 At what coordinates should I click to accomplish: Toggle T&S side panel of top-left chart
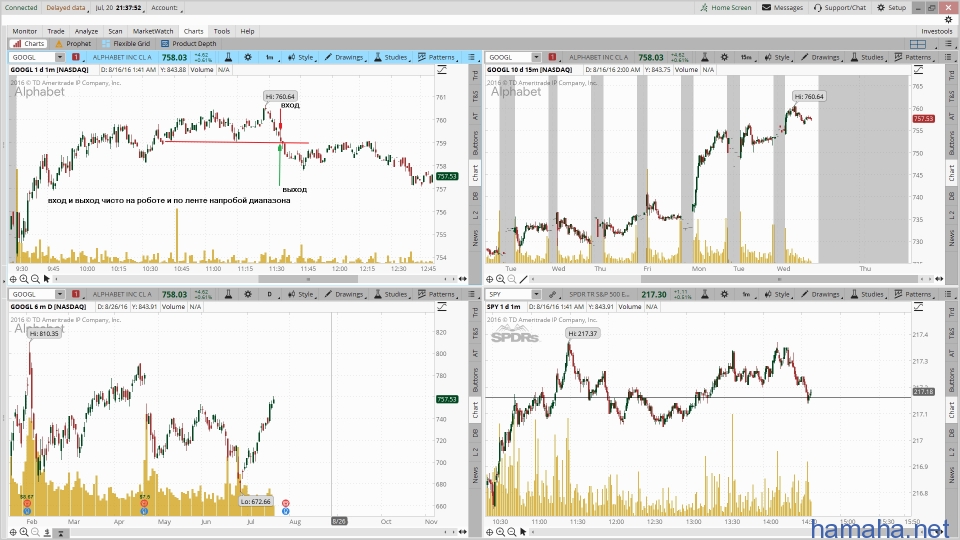click(475, 96)
